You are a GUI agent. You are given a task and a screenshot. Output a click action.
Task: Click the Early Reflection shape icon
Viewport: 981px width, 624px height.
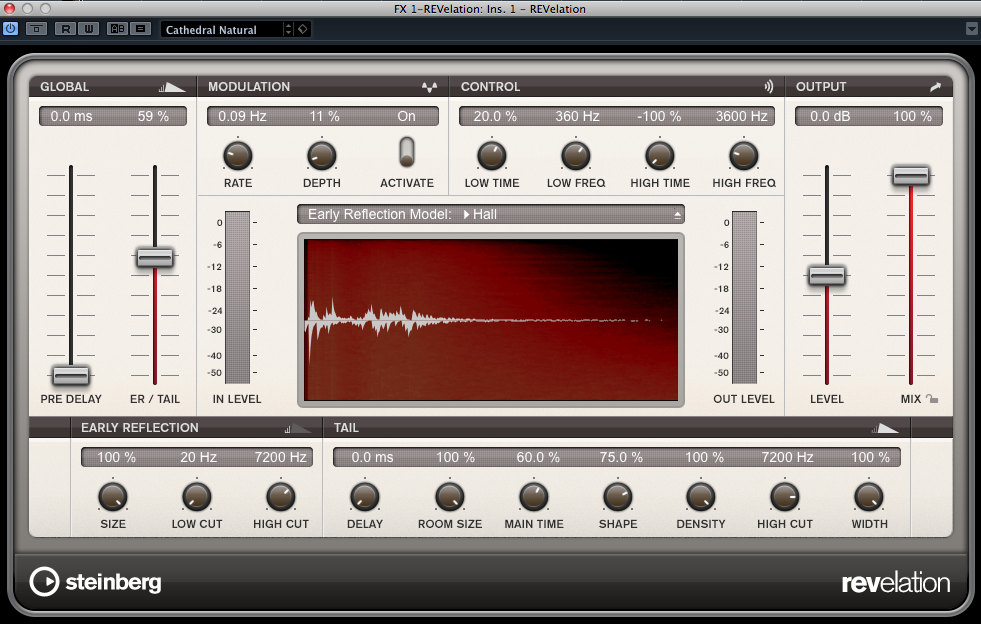click(298, 428)
